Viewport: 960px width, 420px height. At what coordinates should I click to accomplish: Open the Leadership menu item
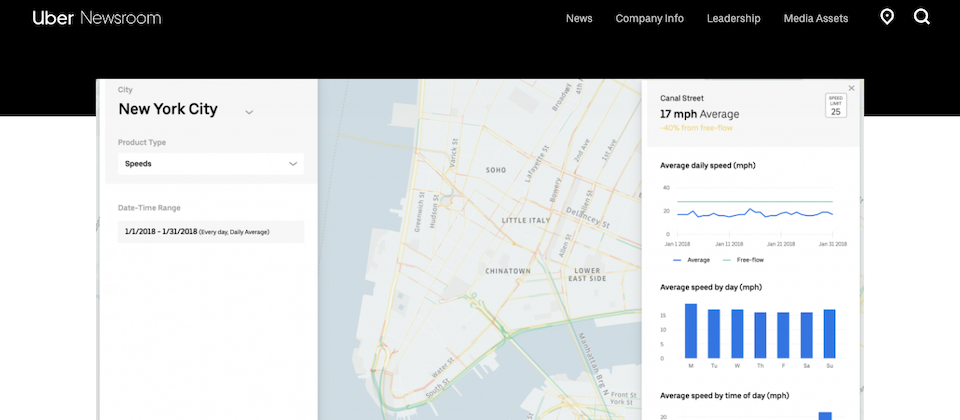(x=733, y=18)
